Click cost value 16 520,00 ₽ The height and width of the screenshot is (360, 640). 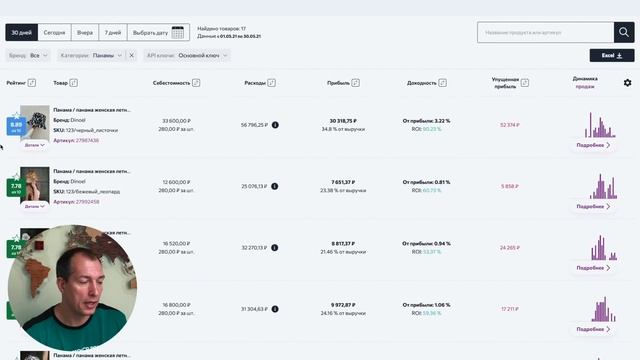(176, 243)
